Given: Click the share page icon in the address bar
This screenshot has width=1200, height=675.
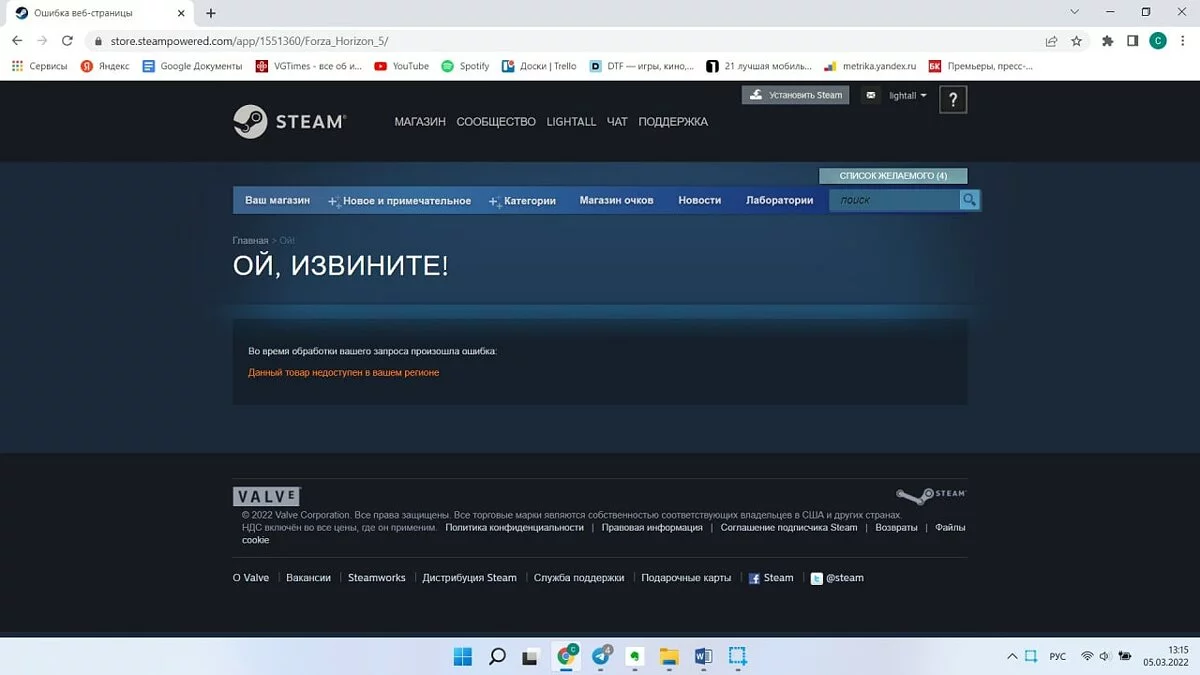Looking at the screenshot, I should [1051, 41].
